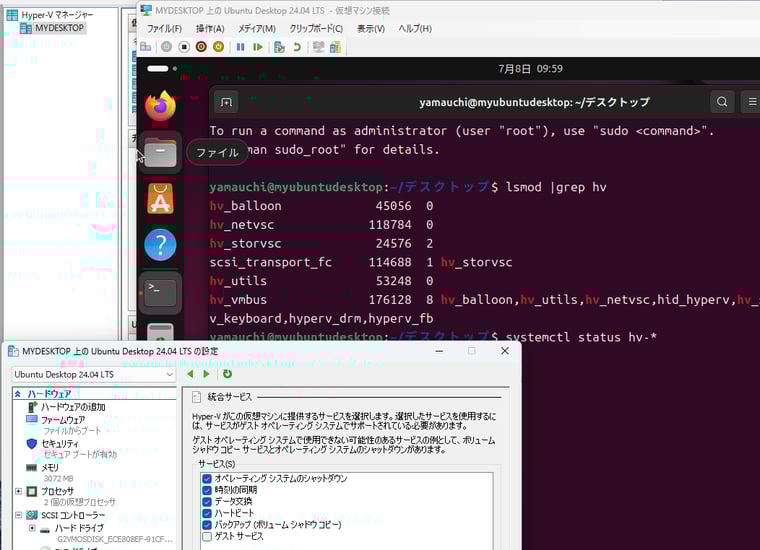Click the 統合サービス page icon

point(196,397)
